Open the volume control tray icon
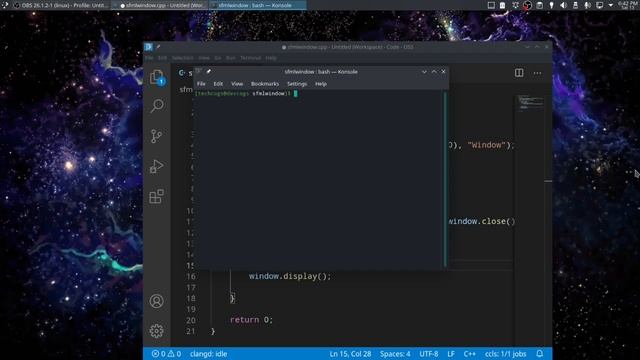This screenshot has width=640, height=360. point(563,5)
